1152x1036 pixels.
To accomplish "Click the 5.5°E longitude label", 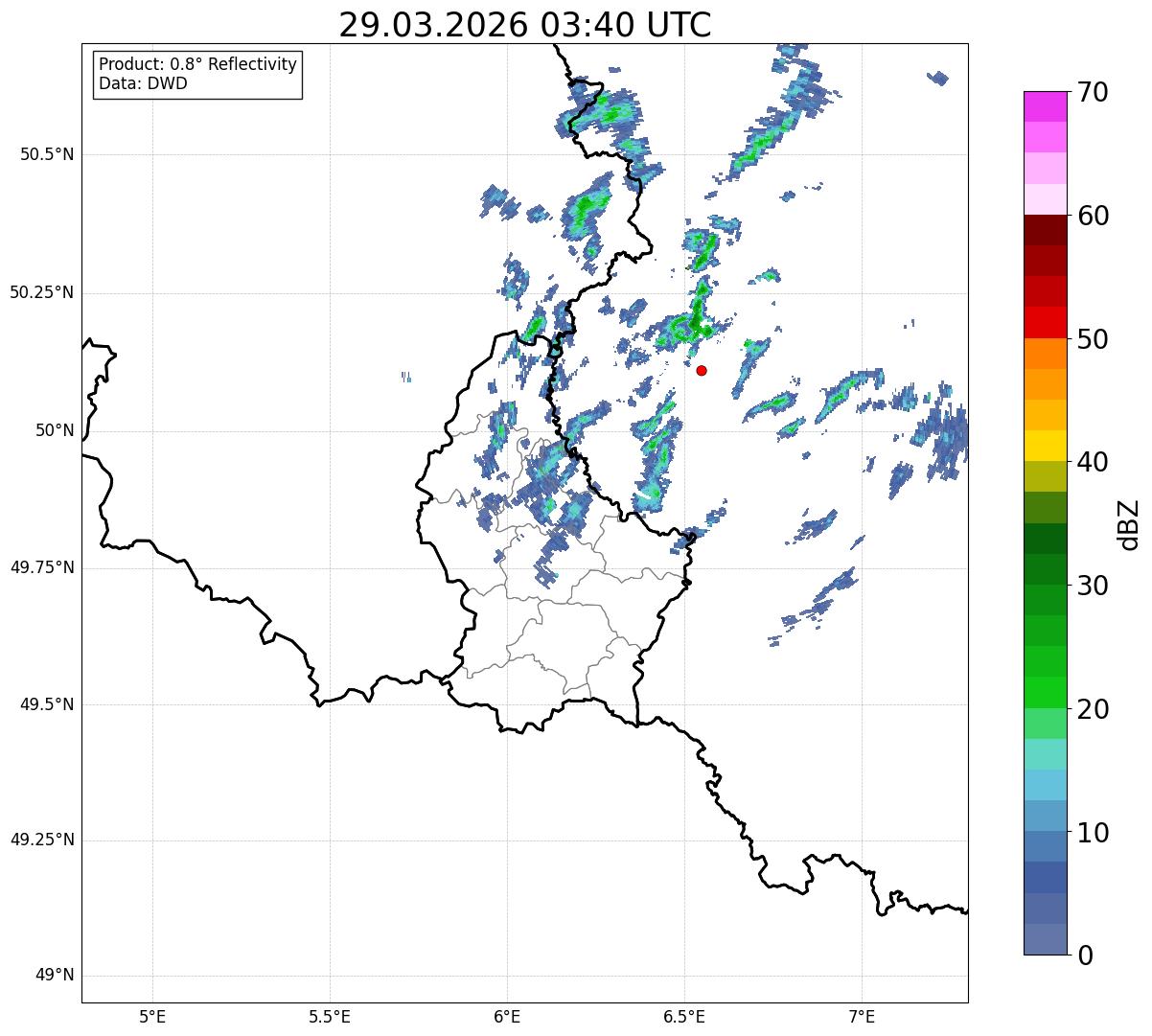I will point(330,1017).
